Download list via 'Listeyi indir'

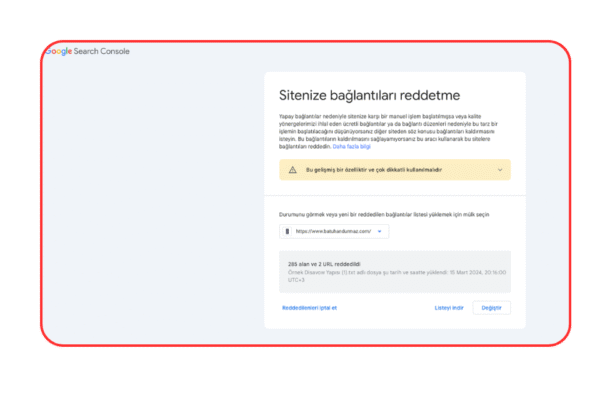(x=449, y=308)
